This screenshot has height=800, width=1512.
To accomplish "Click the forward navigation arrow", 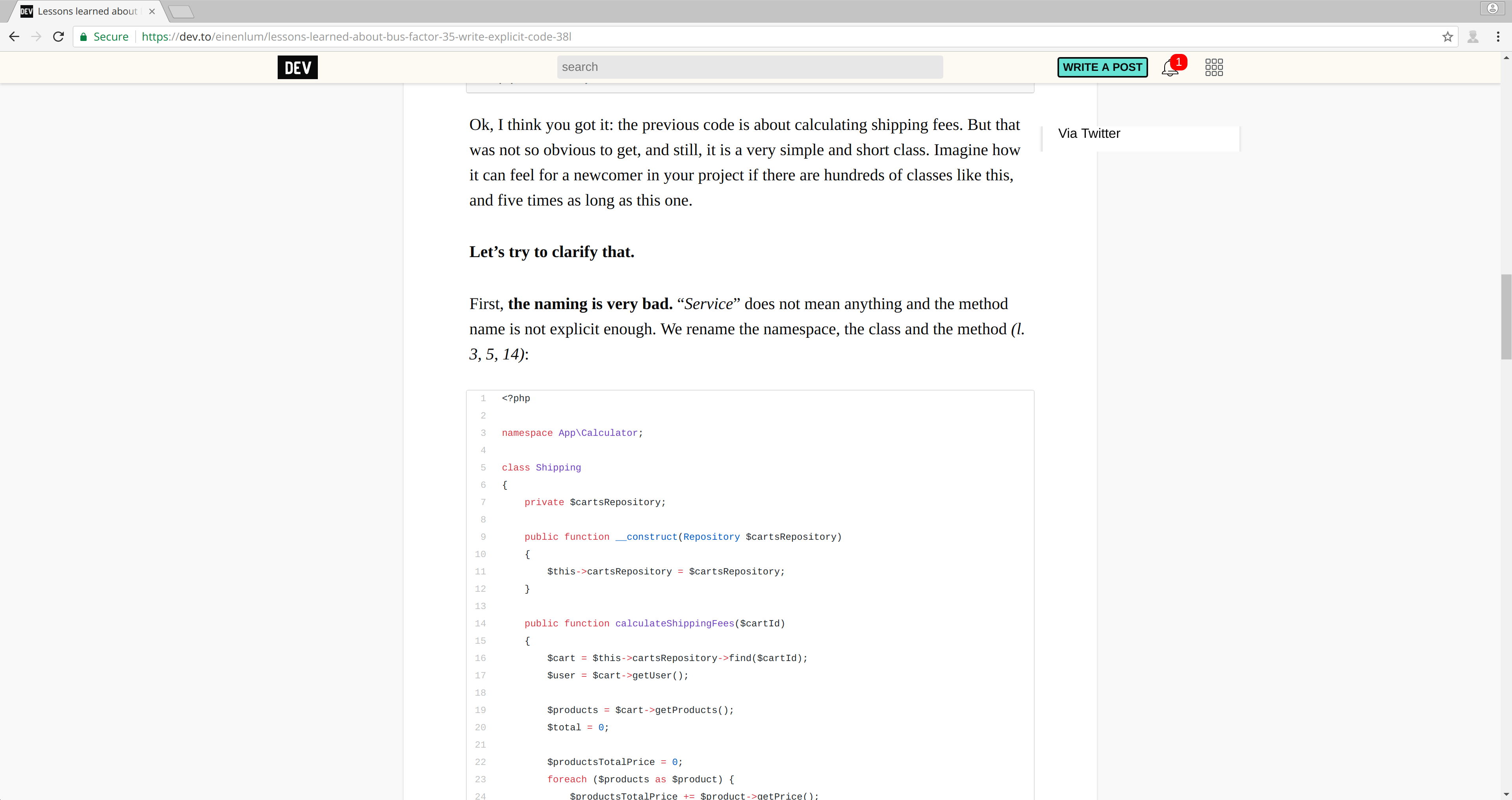I will click(x=36, y=36).
